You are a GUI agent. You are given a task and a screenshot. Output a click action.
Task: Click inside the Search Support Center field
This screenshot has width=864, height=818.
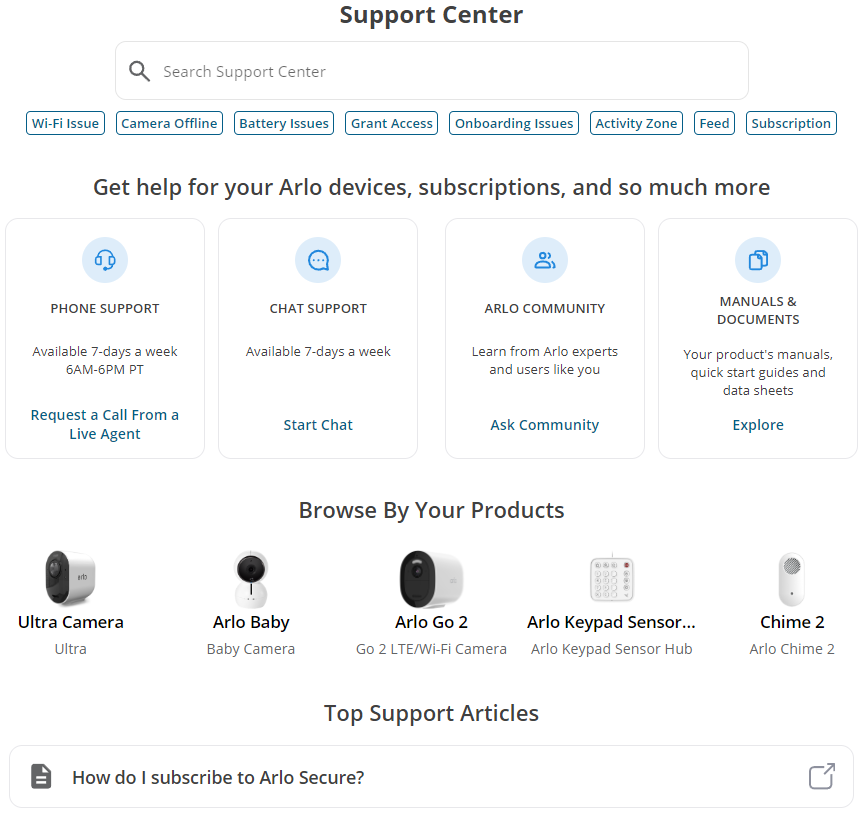click(x=432, y=70)
